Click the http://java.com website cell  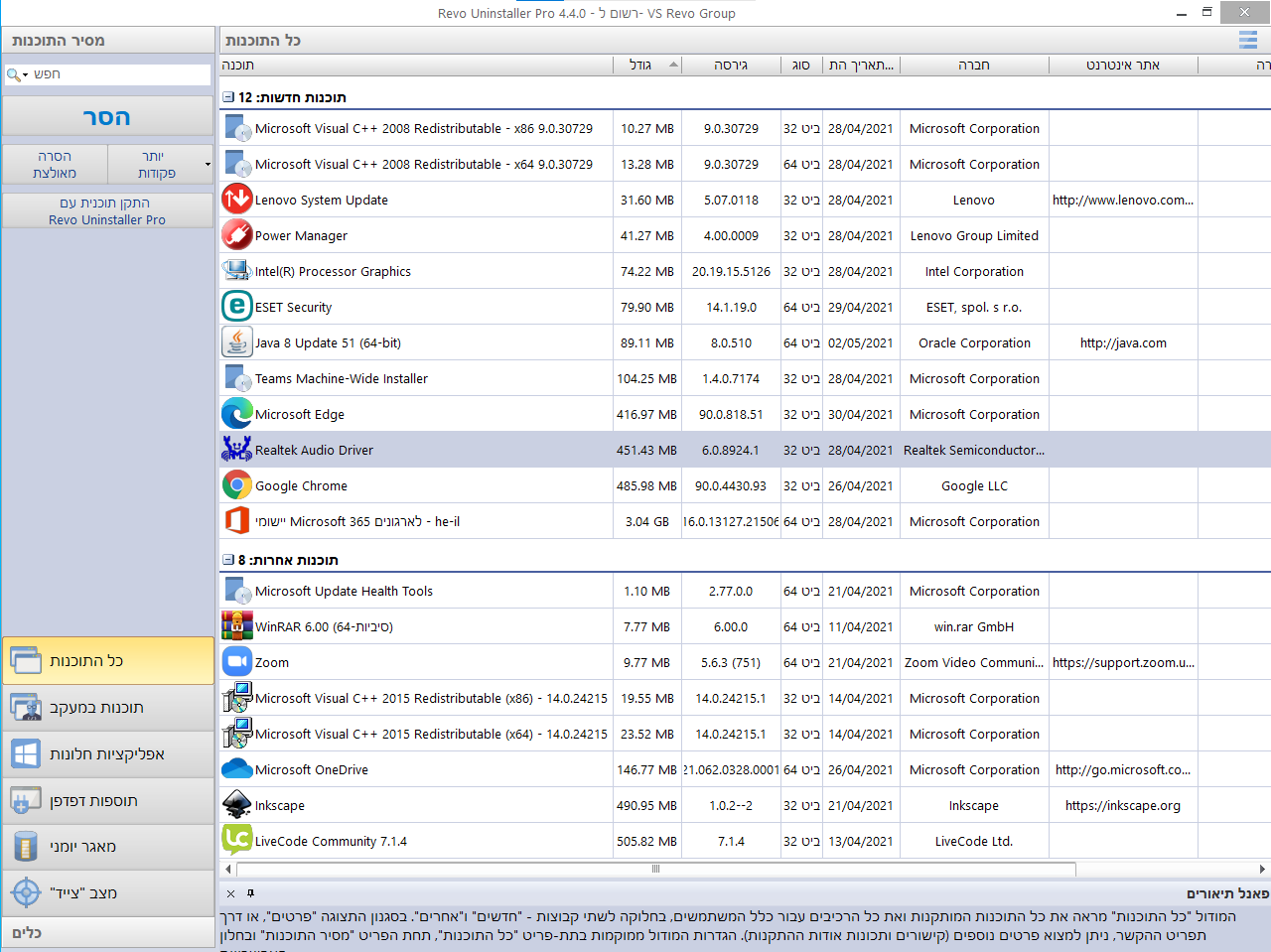[x=1123, y=342]
